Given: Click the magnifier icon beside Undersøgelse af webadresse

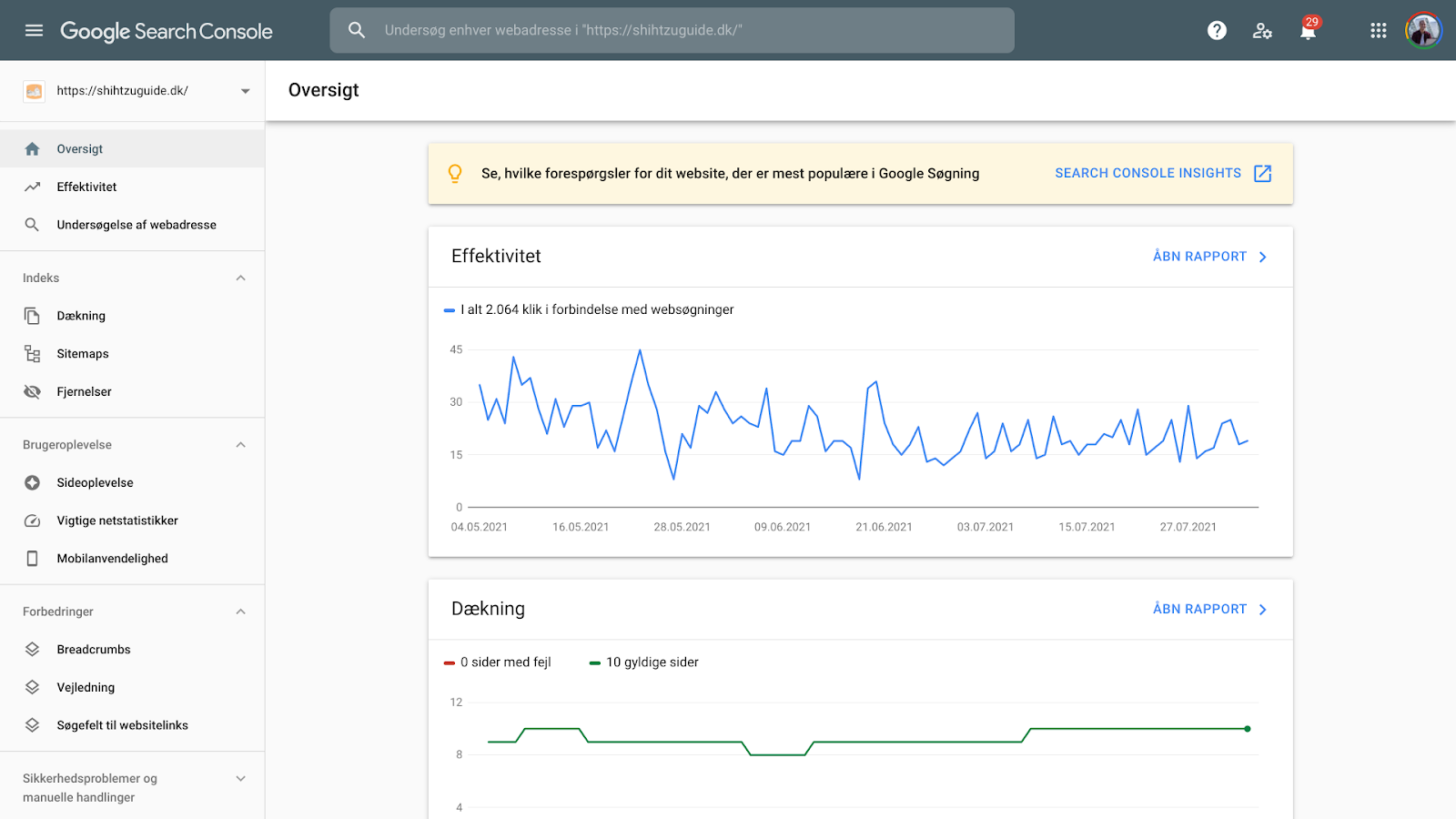Looking at the screenshot, I should [32, 225].
